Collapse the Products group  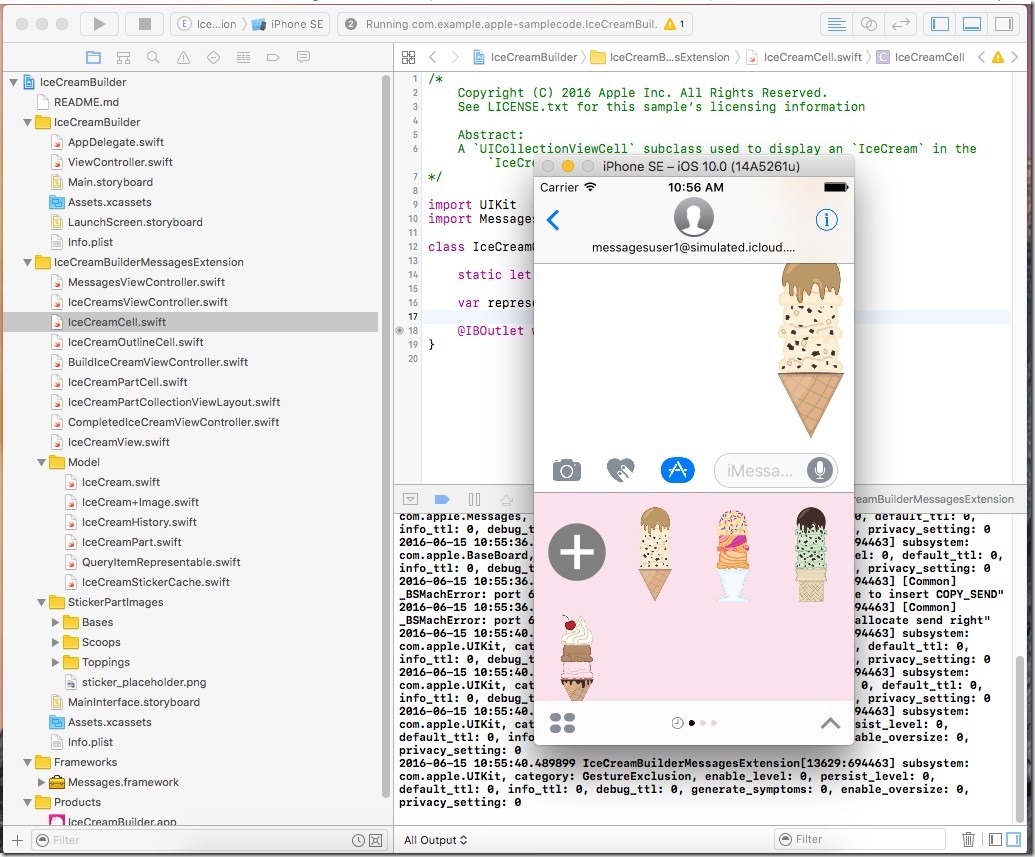27,803
